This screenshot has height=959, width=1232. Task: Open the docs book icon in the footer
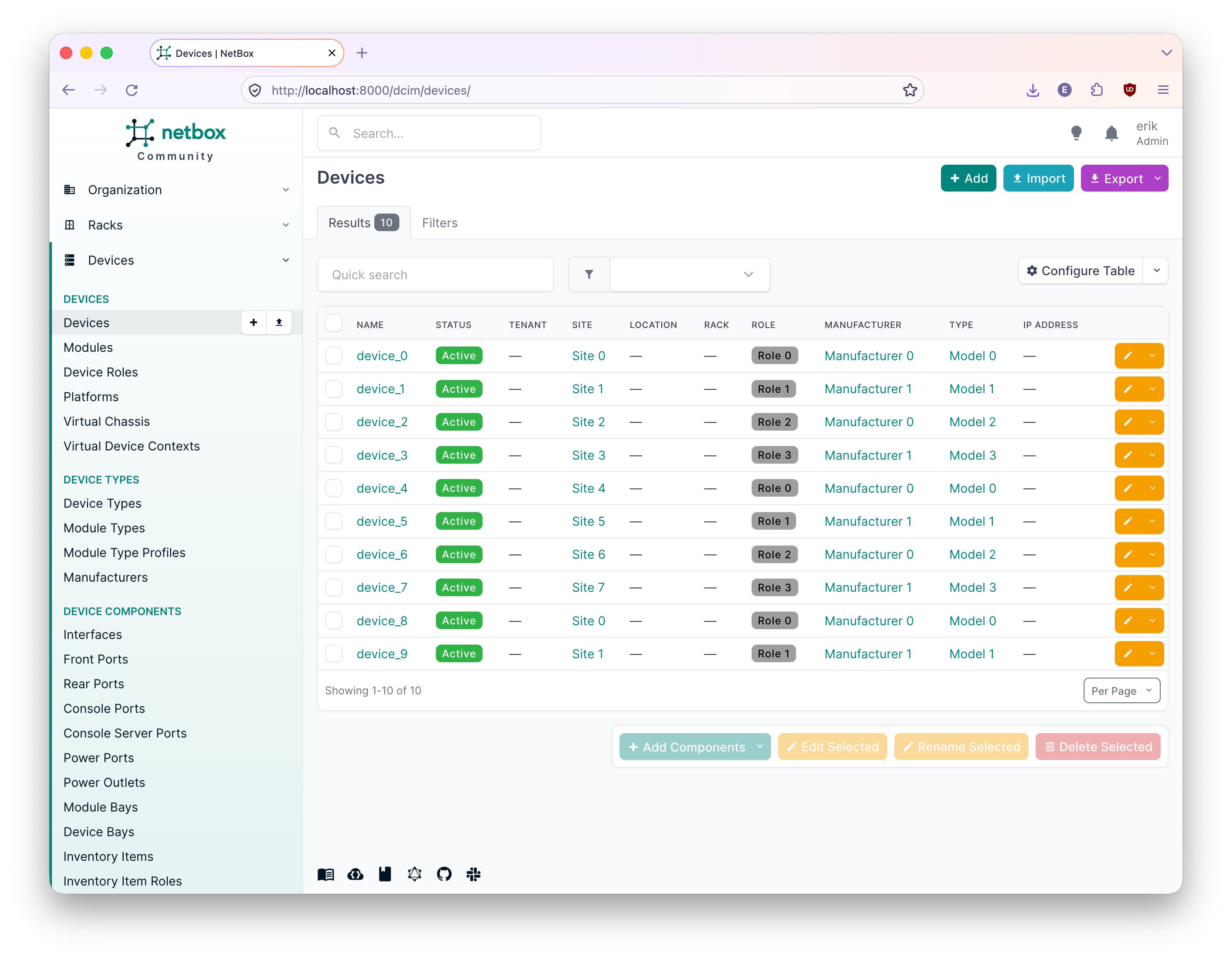[325, 874]
